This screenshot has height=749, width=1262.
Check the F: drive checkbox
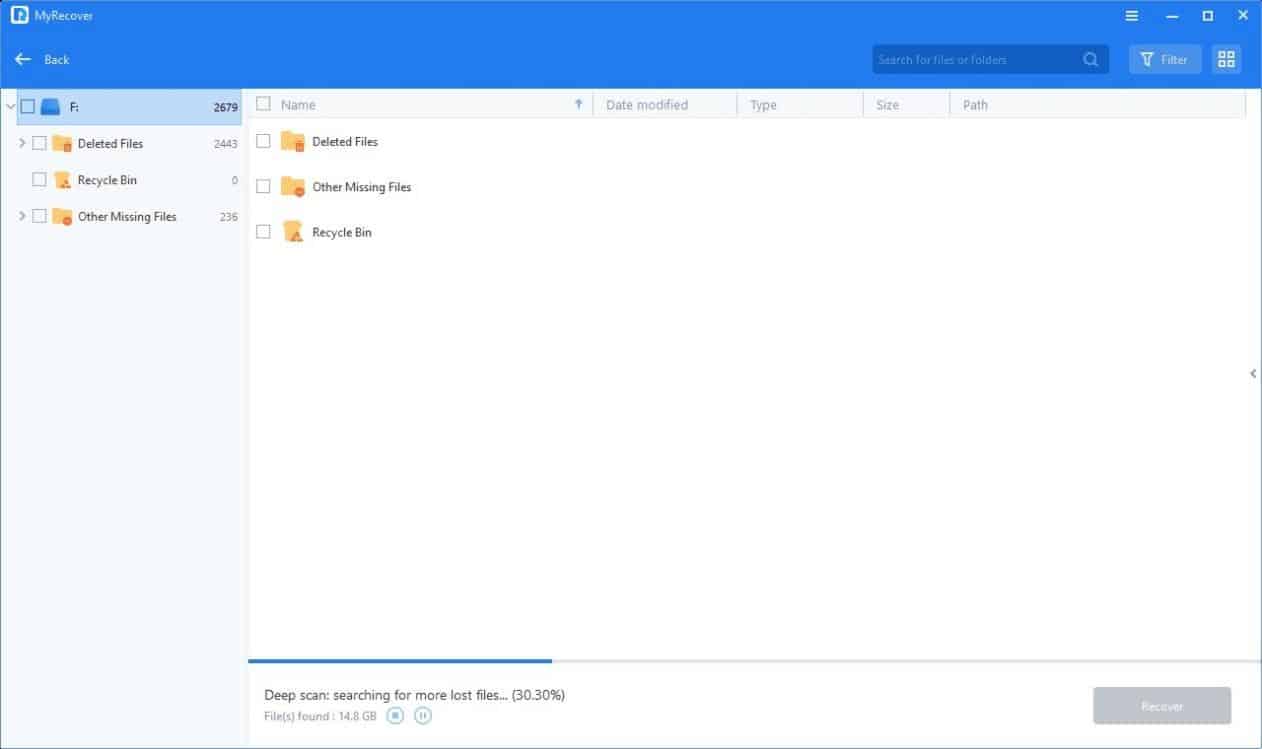coord(28,106)
